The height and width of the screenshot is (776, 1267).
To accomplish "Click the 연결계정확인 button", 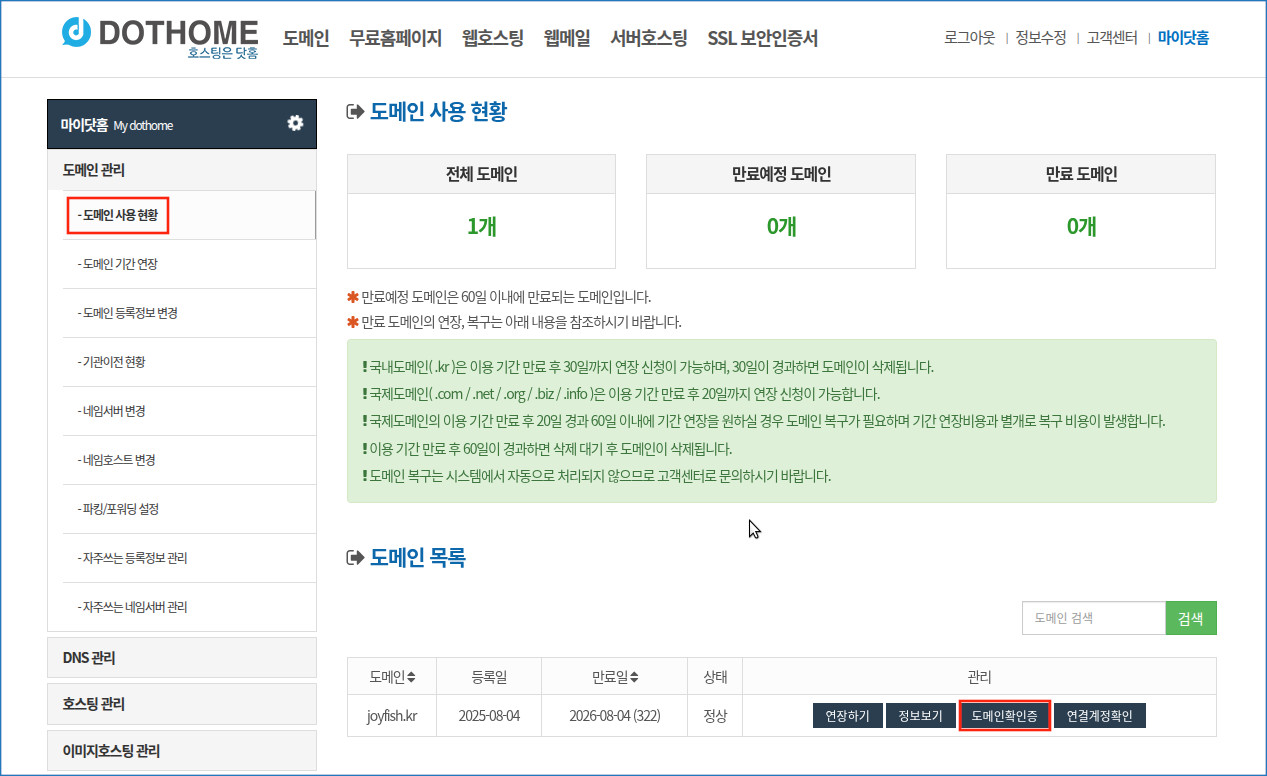I will 1099,716.
